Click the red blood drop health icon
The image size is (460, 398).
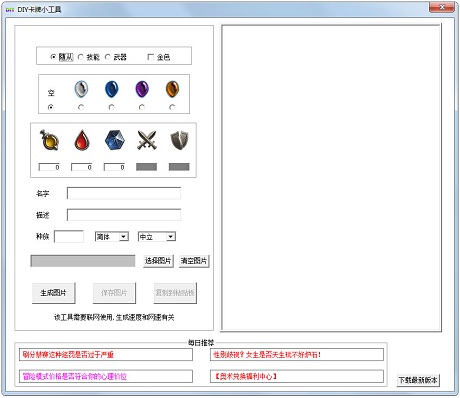82,140
